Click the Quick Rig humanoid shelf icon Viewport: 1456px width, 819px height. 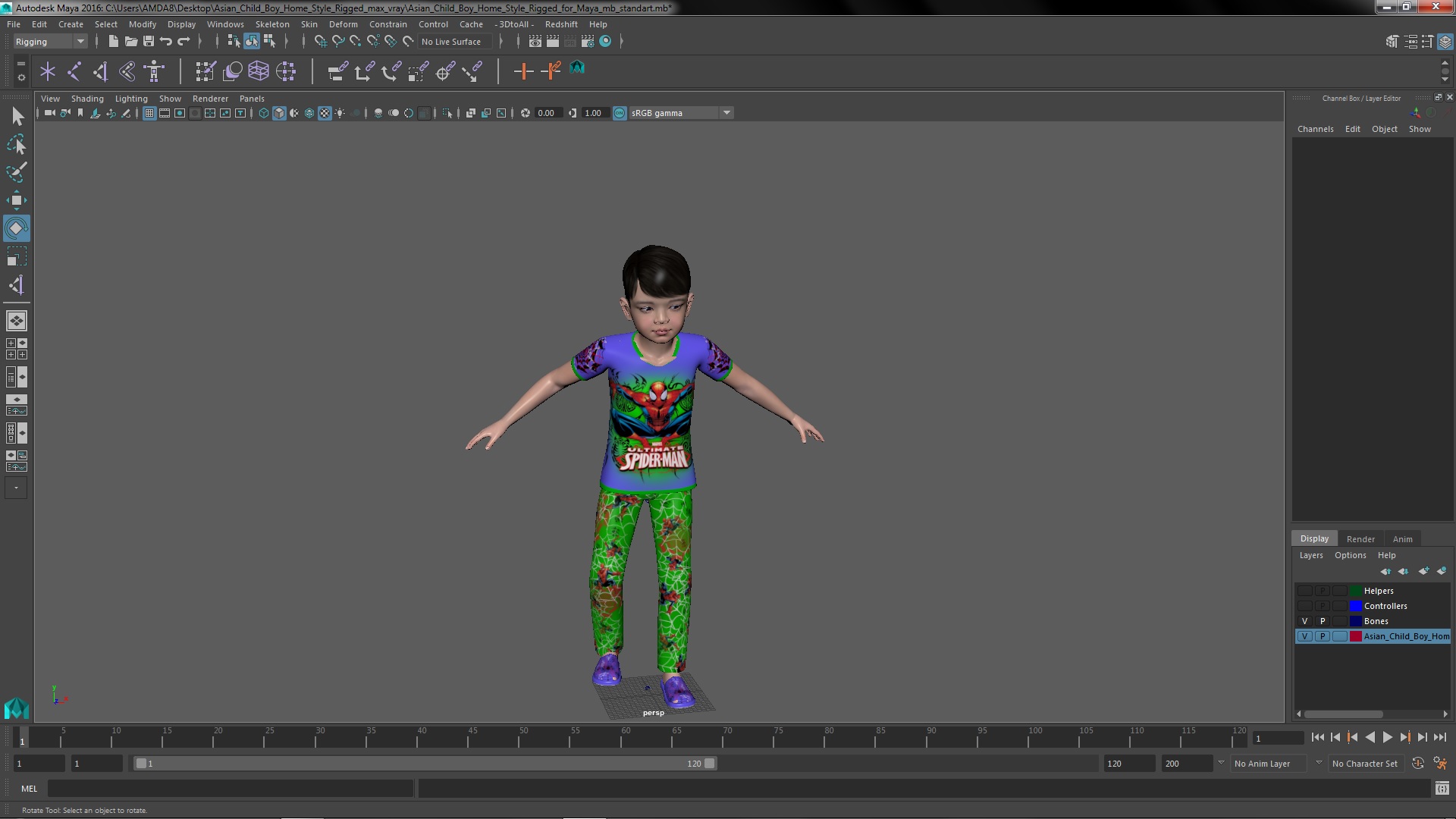(x=154, y=71)
